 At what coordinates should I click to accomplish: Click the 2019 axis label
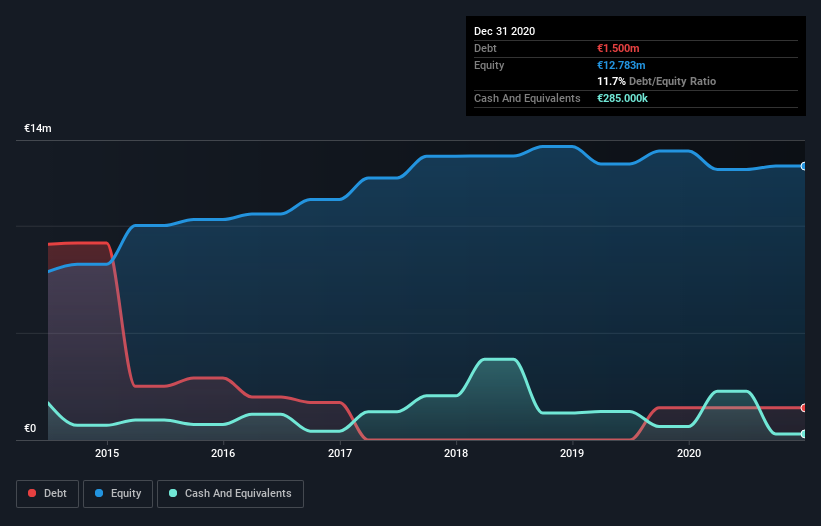tap(572, 453)
